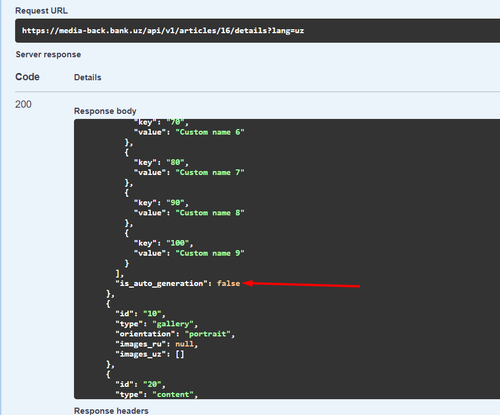Click the "images_uz" property name

click(x=141, y=354)
